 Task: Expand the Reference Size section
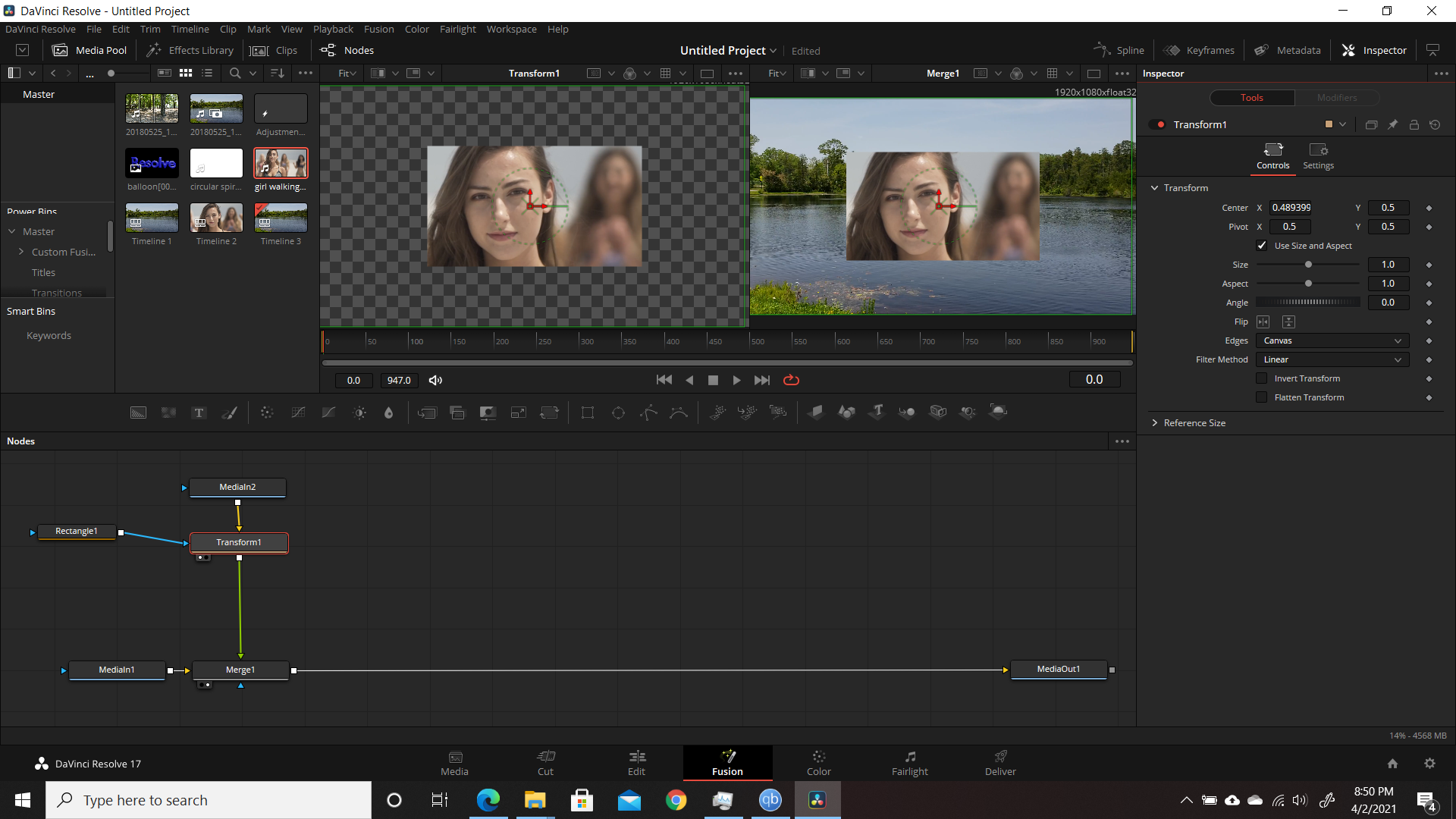click(x=1154, y=423)
